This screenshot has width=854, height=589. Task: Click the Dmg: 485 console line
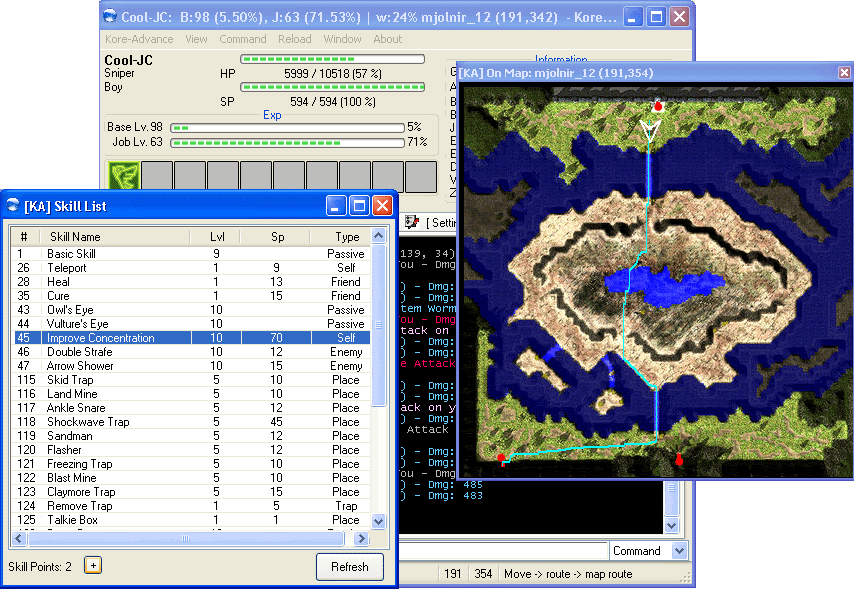coord(442,484)
